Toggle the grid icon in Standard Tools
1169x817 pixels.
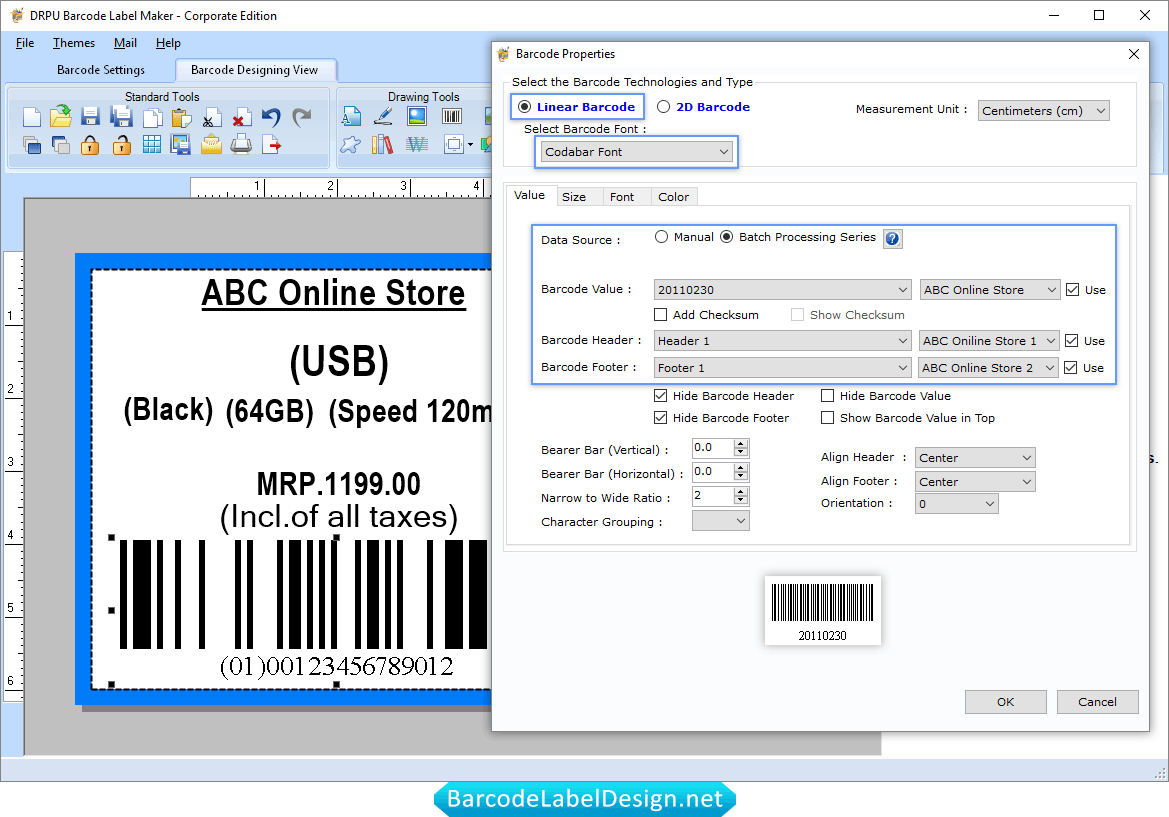point(152,145)
